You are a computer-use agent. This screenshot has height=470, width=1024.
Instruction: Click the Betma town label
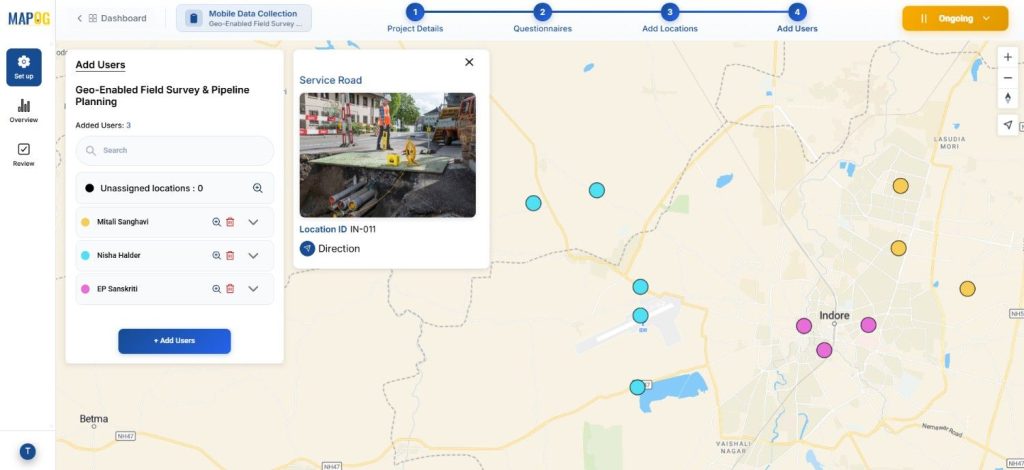(94, 419)
